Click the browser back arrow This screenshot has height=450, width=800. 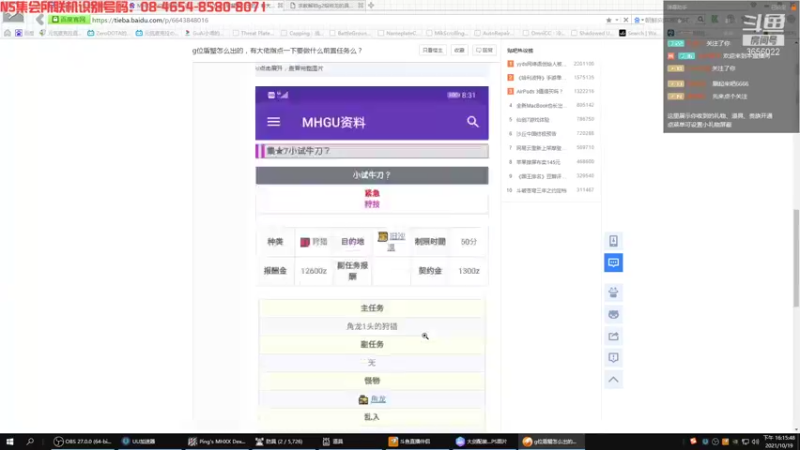pos(39,20)
